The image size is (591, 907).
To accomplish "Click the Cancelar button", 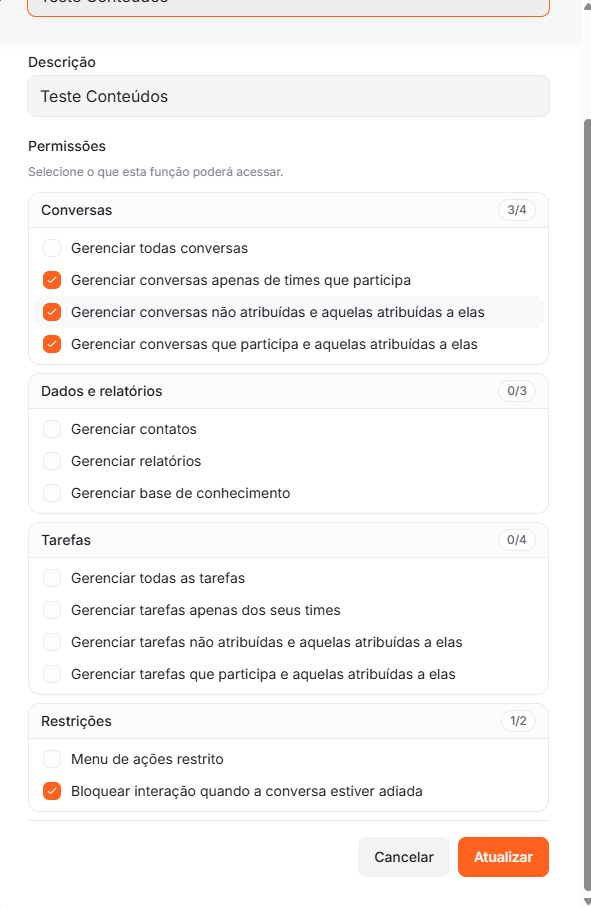I will pyautogui.click(x=404, y=857).
